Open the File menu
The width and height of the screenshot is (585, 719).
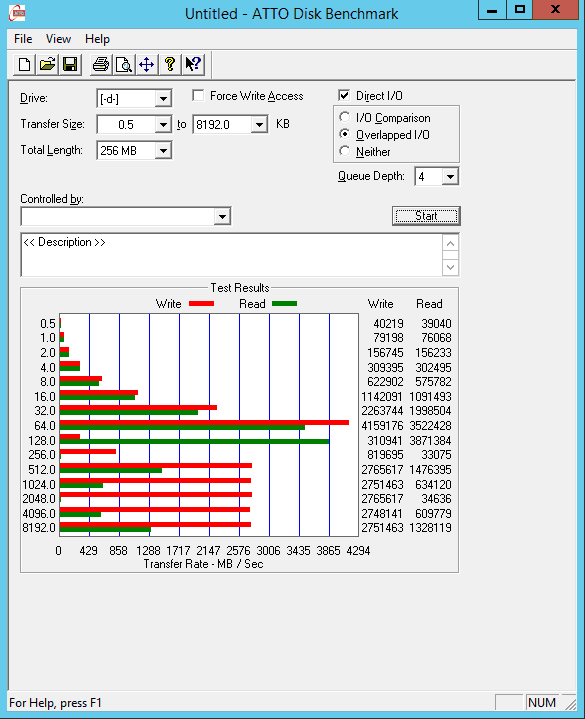click(23, 39)
